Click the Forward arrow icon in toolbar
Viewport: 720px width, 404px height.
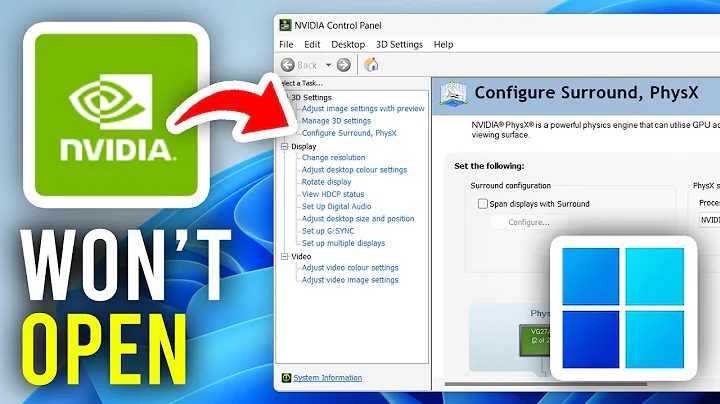pos(343,65)
